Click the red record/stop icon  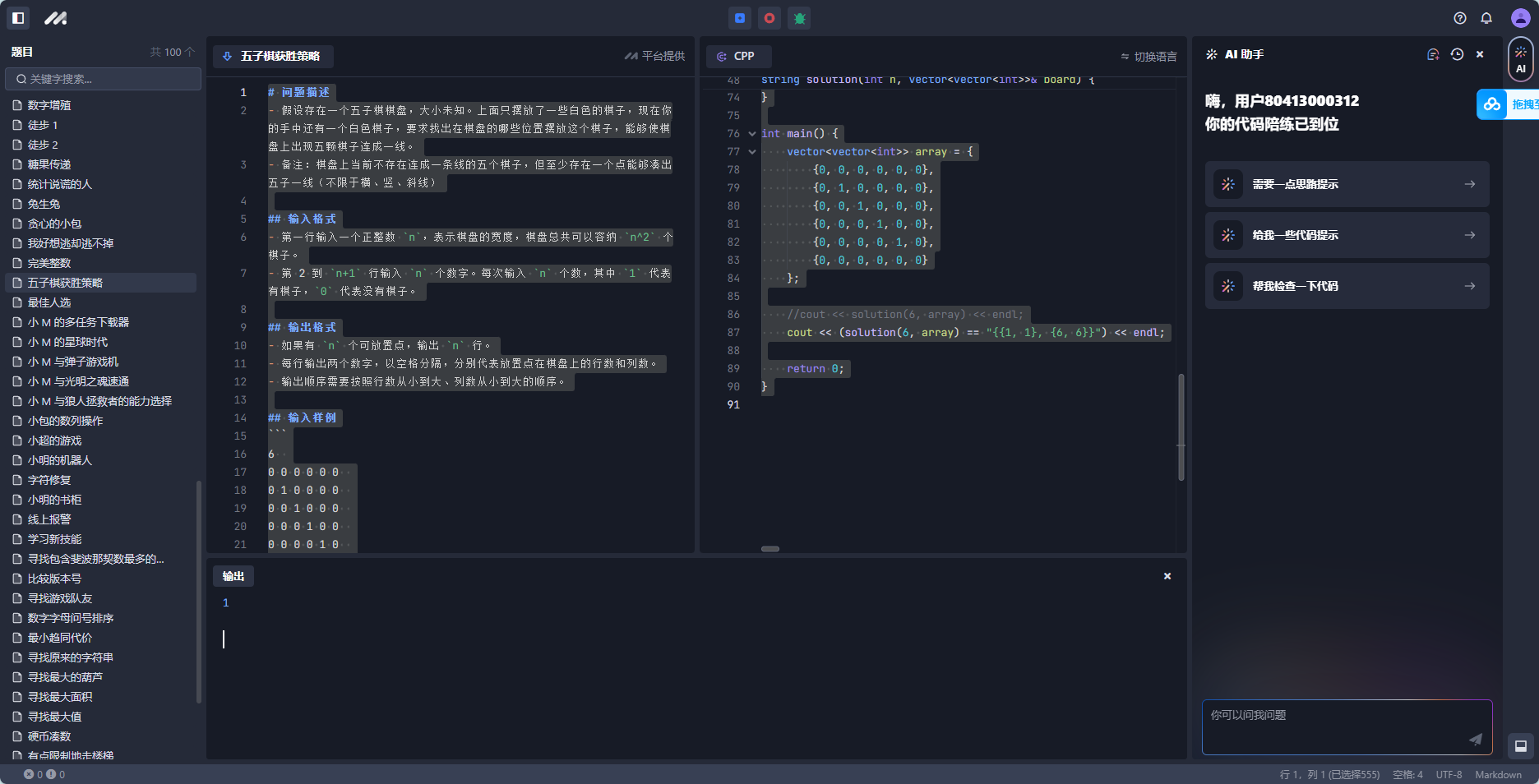(x=769, y=18)
